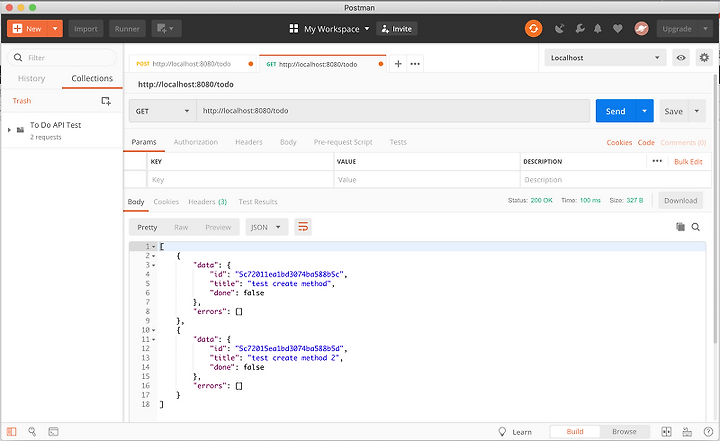Viewport: 720px width, 441px height.
Task: Open the request Headers tab
Action: coord(249,142)
